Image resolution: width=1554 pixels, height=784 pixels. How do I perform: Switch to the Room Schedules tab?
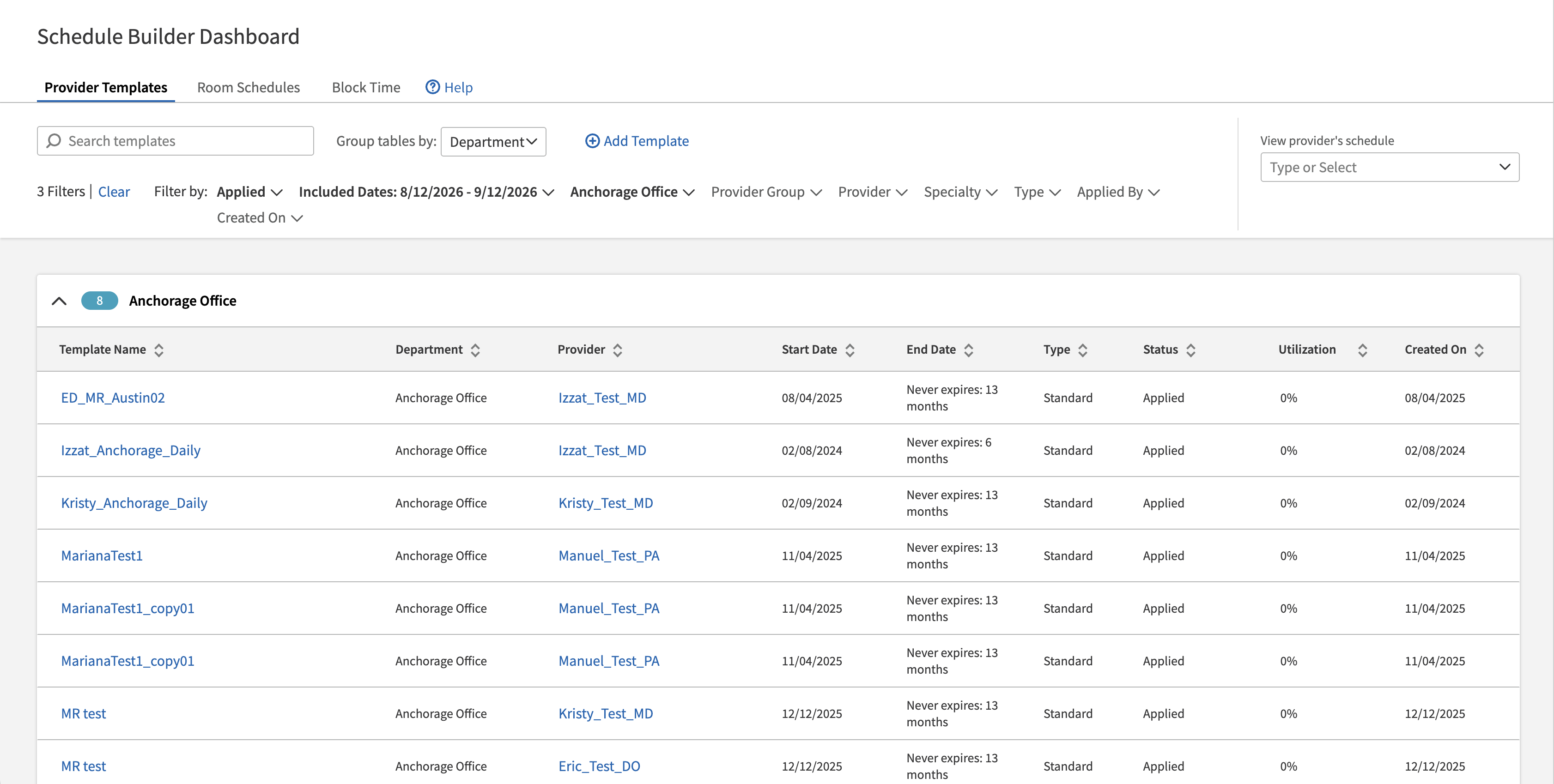249,87
